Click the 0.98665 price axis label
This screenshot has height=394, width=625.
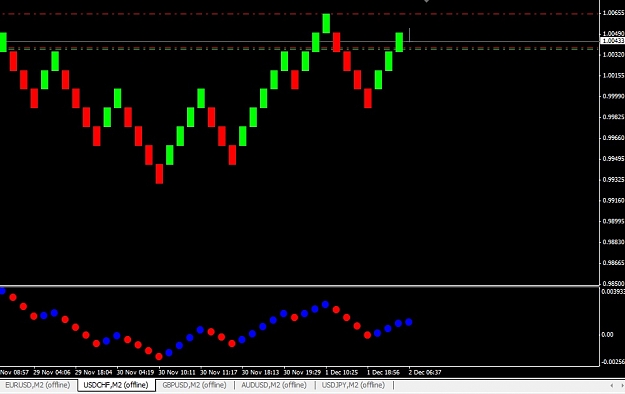613,263
